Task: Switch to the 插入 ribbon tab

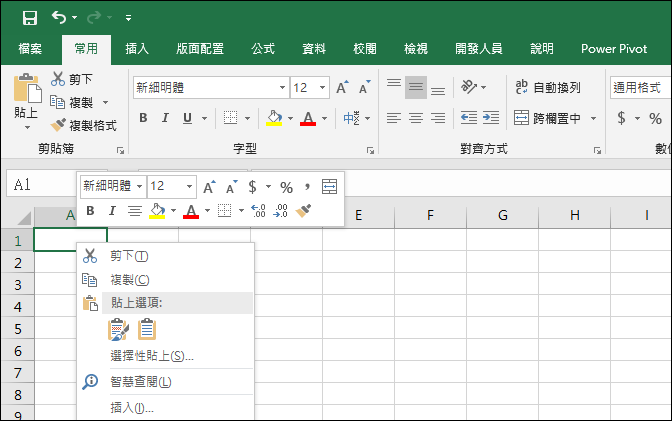Action: click(x=137, y=49)
